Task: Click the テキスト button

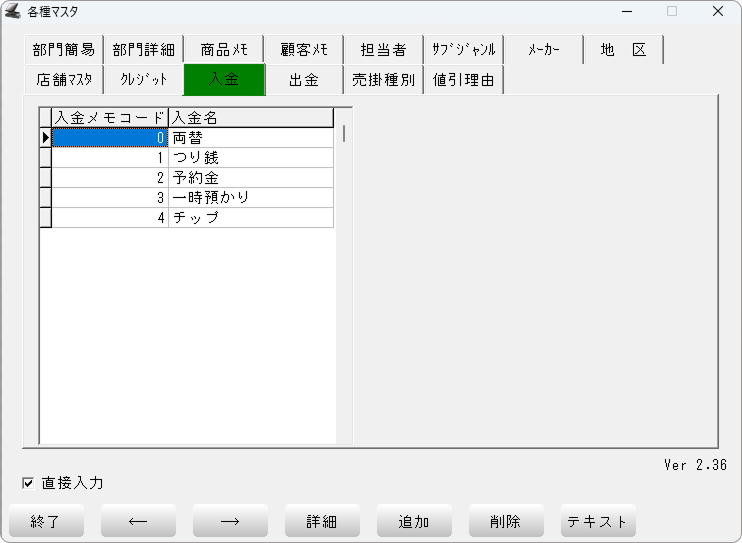Action: pyautogui.click(x=598, y=521)
